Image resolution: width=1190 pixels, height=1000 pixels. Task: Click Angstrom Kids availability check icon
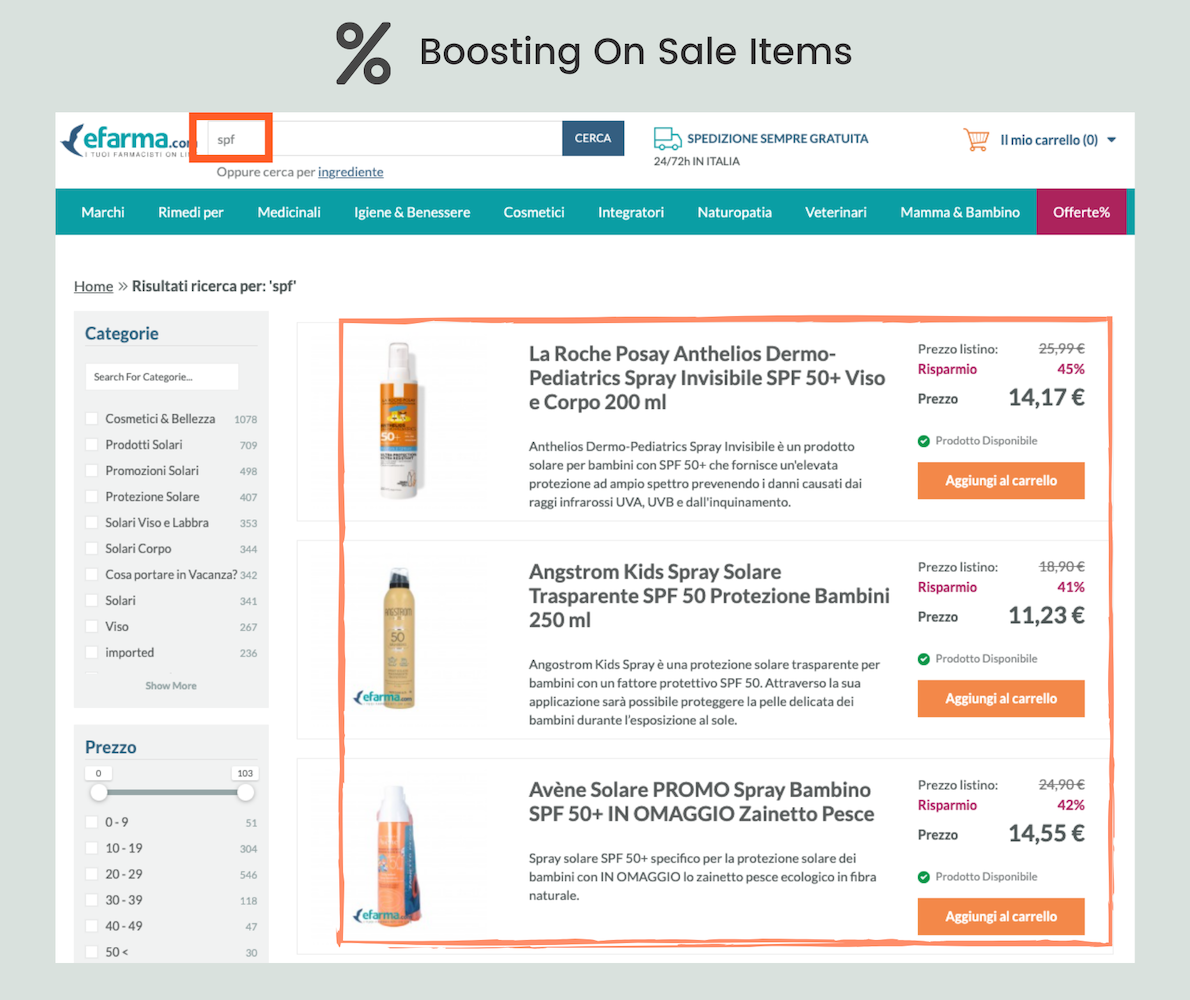924,659
